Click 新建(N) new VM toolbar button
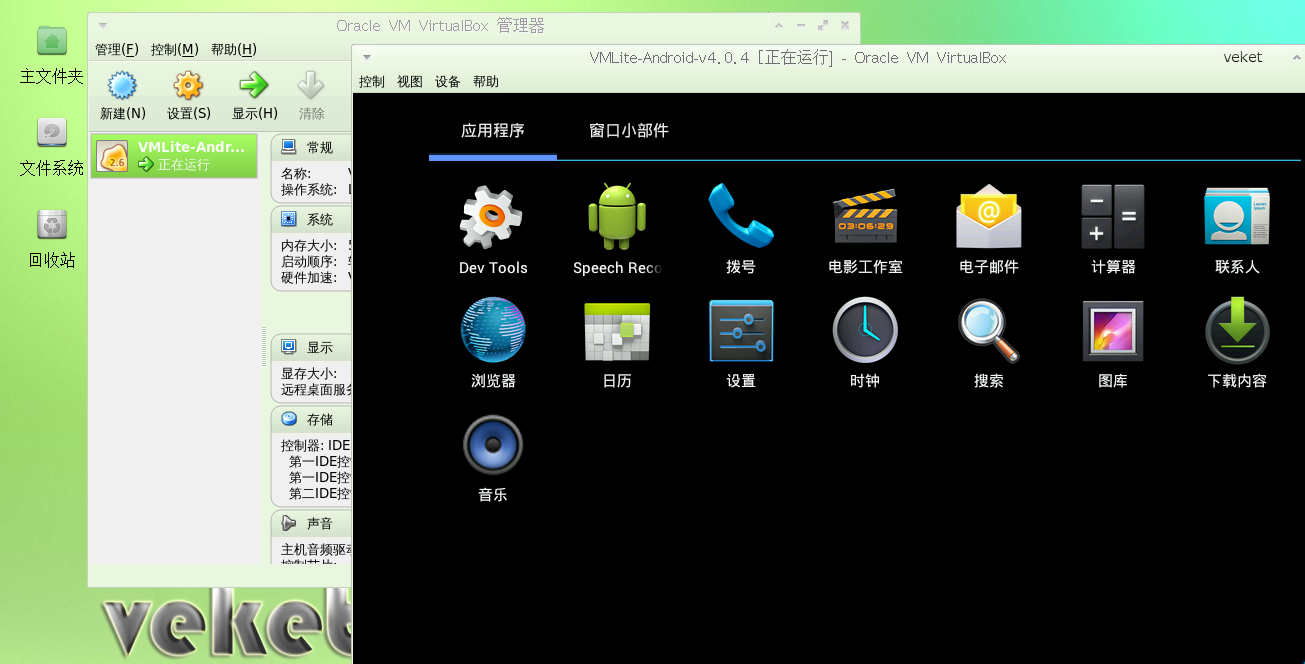Image resolution: width=1305 pixels, height=664 pixels. (x=122, y=96)
